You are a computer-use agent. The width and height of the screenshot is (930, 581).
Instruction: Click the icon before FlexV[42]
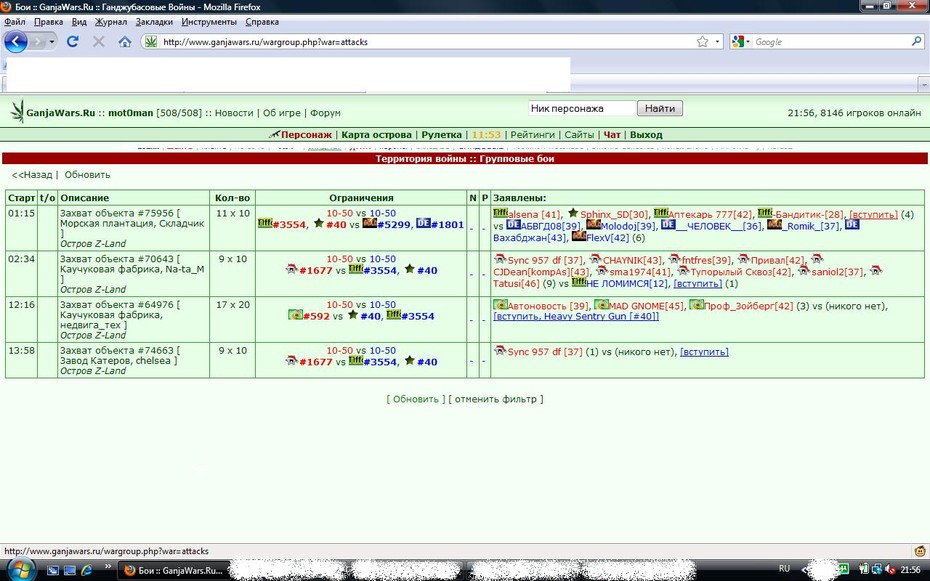click(x=579, y=237)
